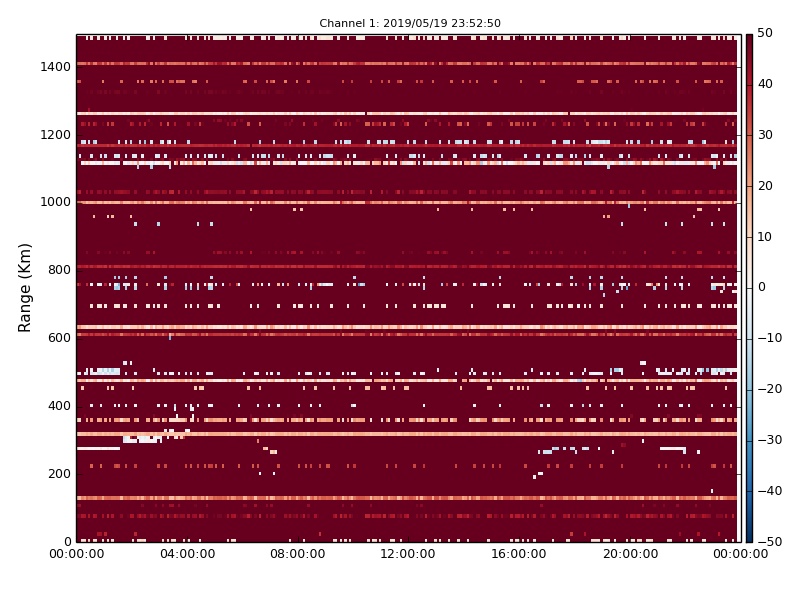Click the 400 range axis tick label
Viewport: 800px width, 600px height.
coord(59,406)
